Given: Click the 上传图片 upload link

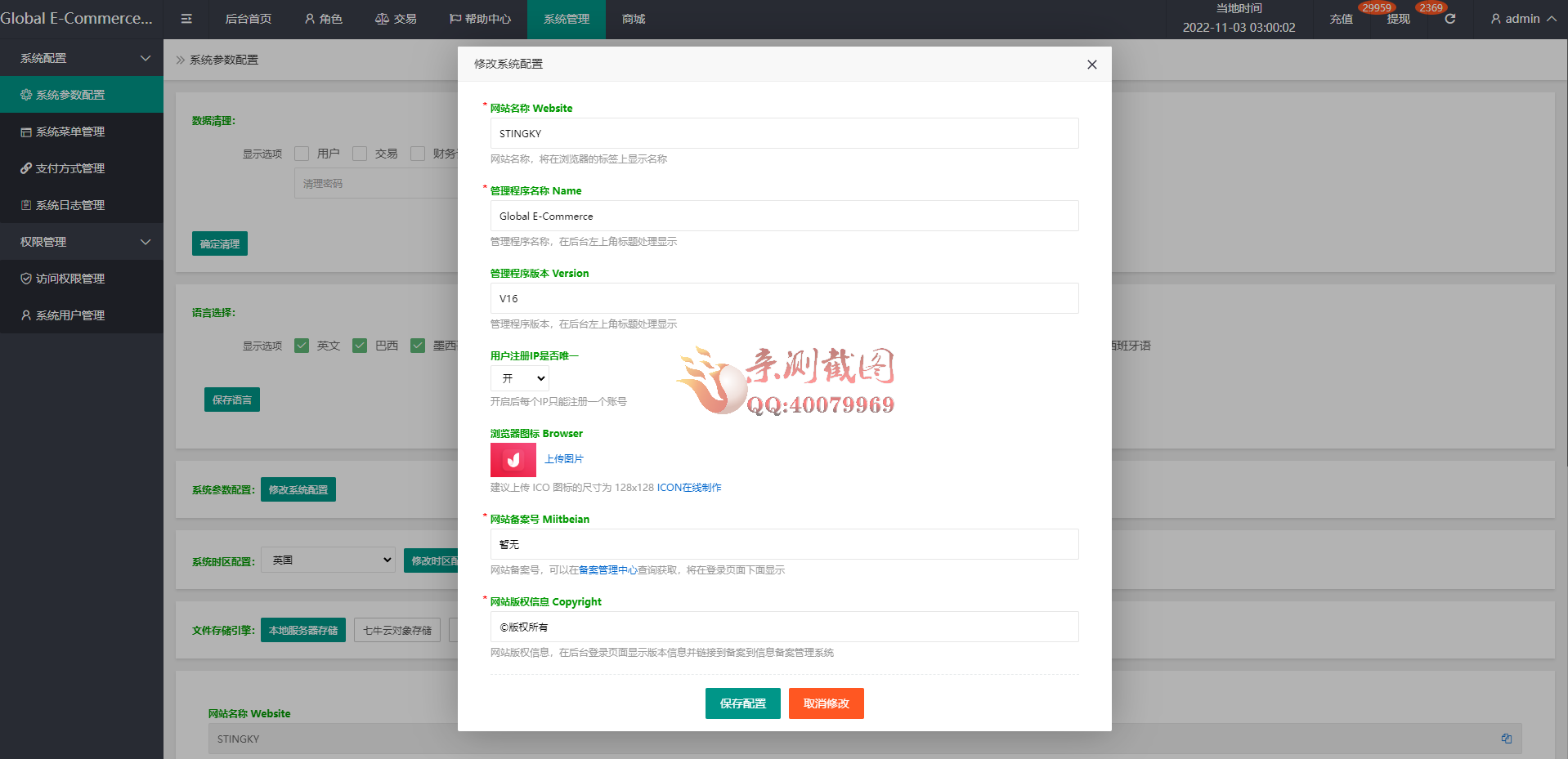Looking at the screenshot, I should [x=564, y=458].
